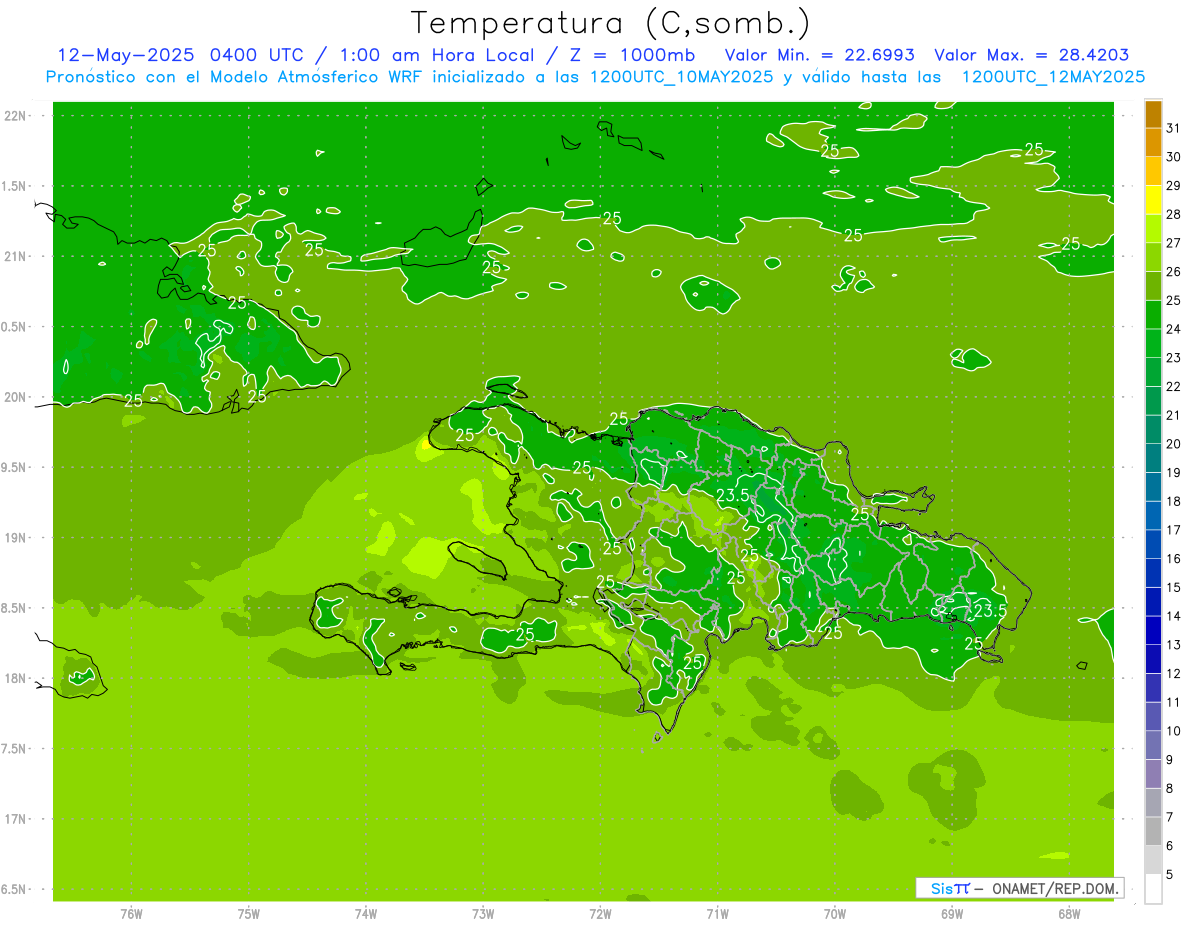The image size is (1200, 927).
Task: Click the '19N' latitude axis label
Action: point(16,538)
